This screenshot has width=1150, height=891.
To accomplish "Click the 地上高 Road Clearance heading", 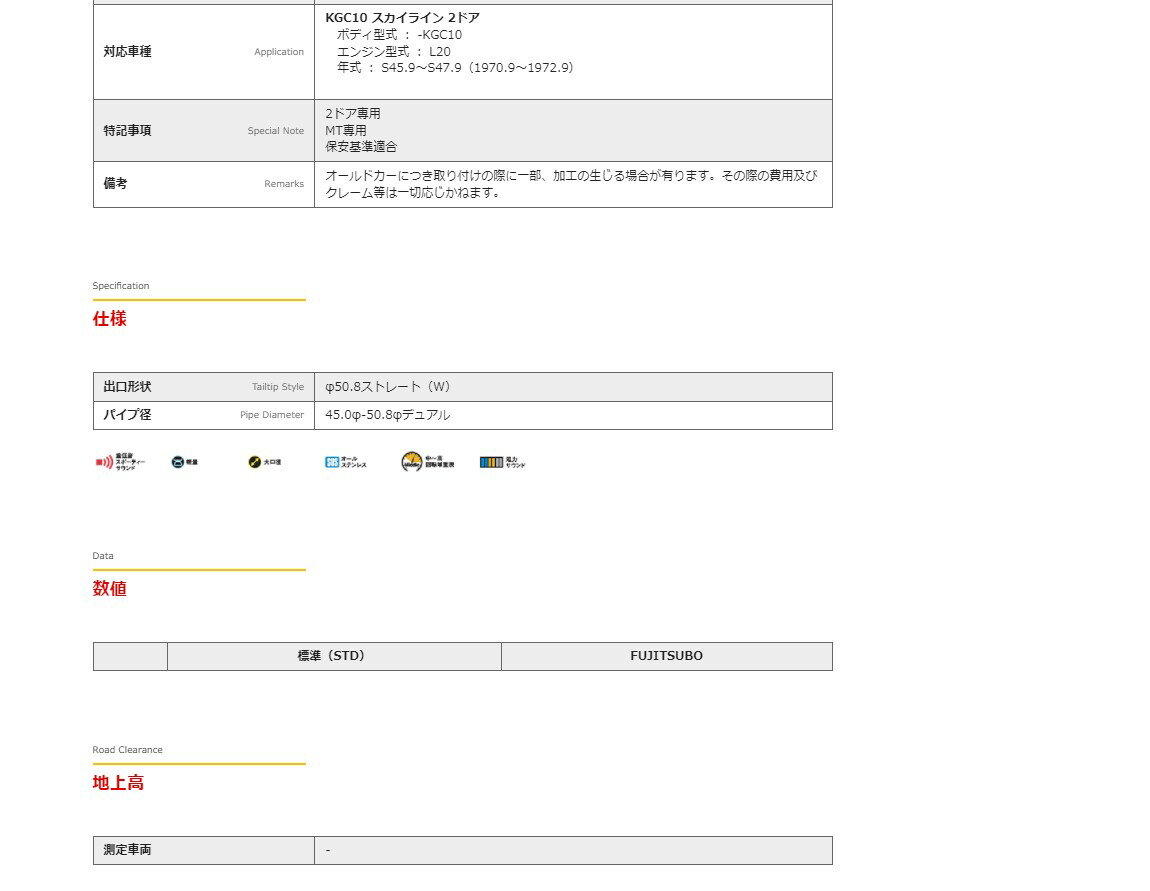I will pos(118,782).
